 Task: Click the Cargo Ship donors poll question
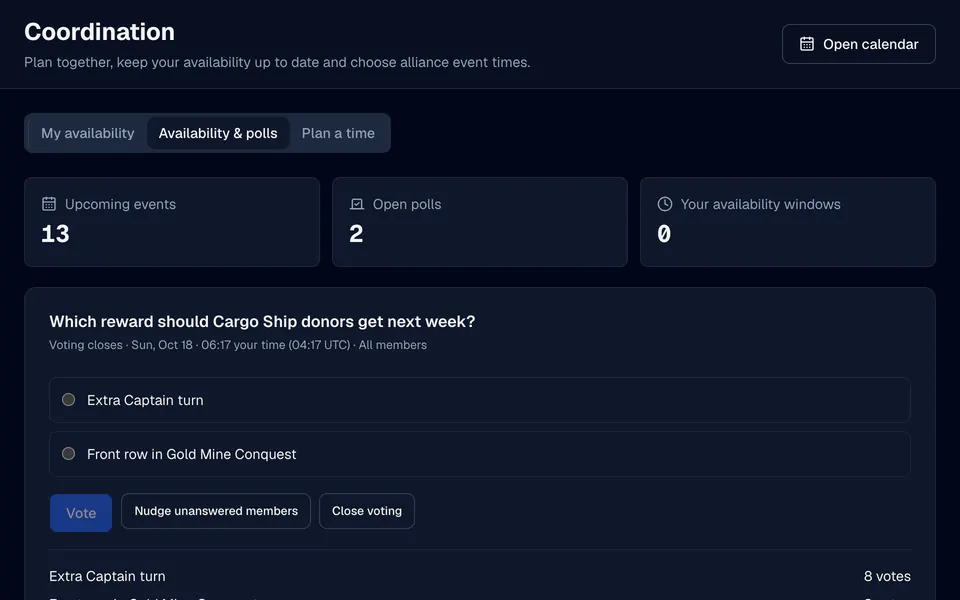(262, 321)
